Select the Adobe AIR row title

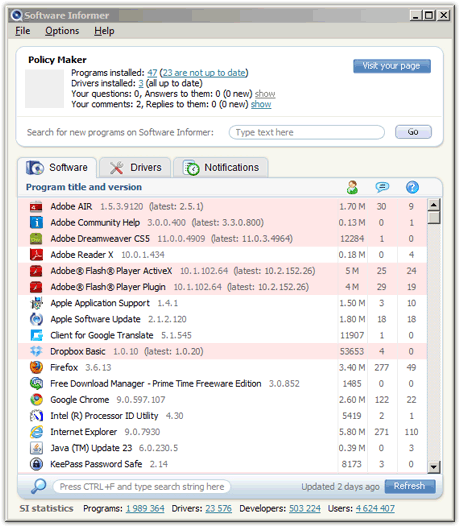coord(71,206)
